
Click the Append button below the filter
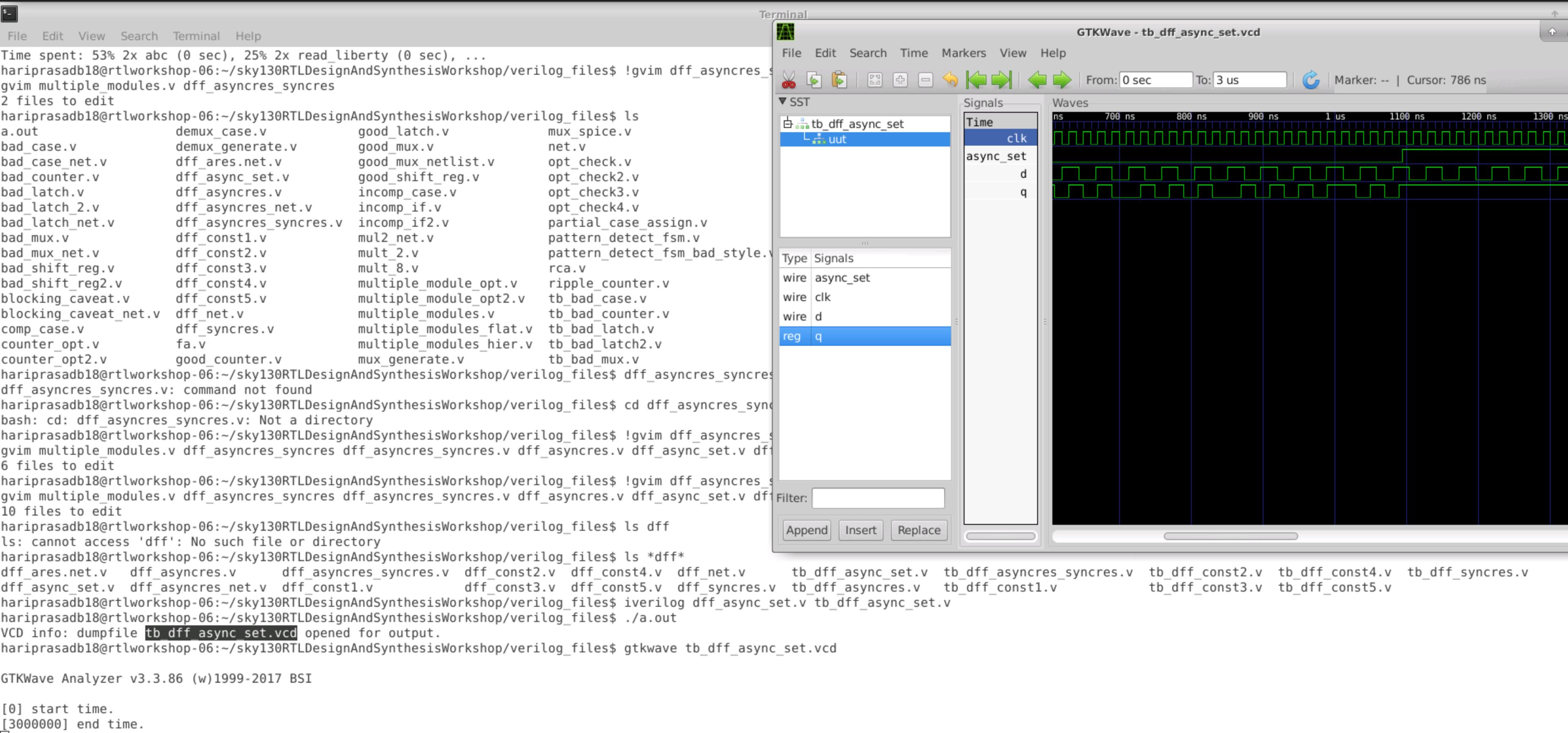(x=806, y=529)
